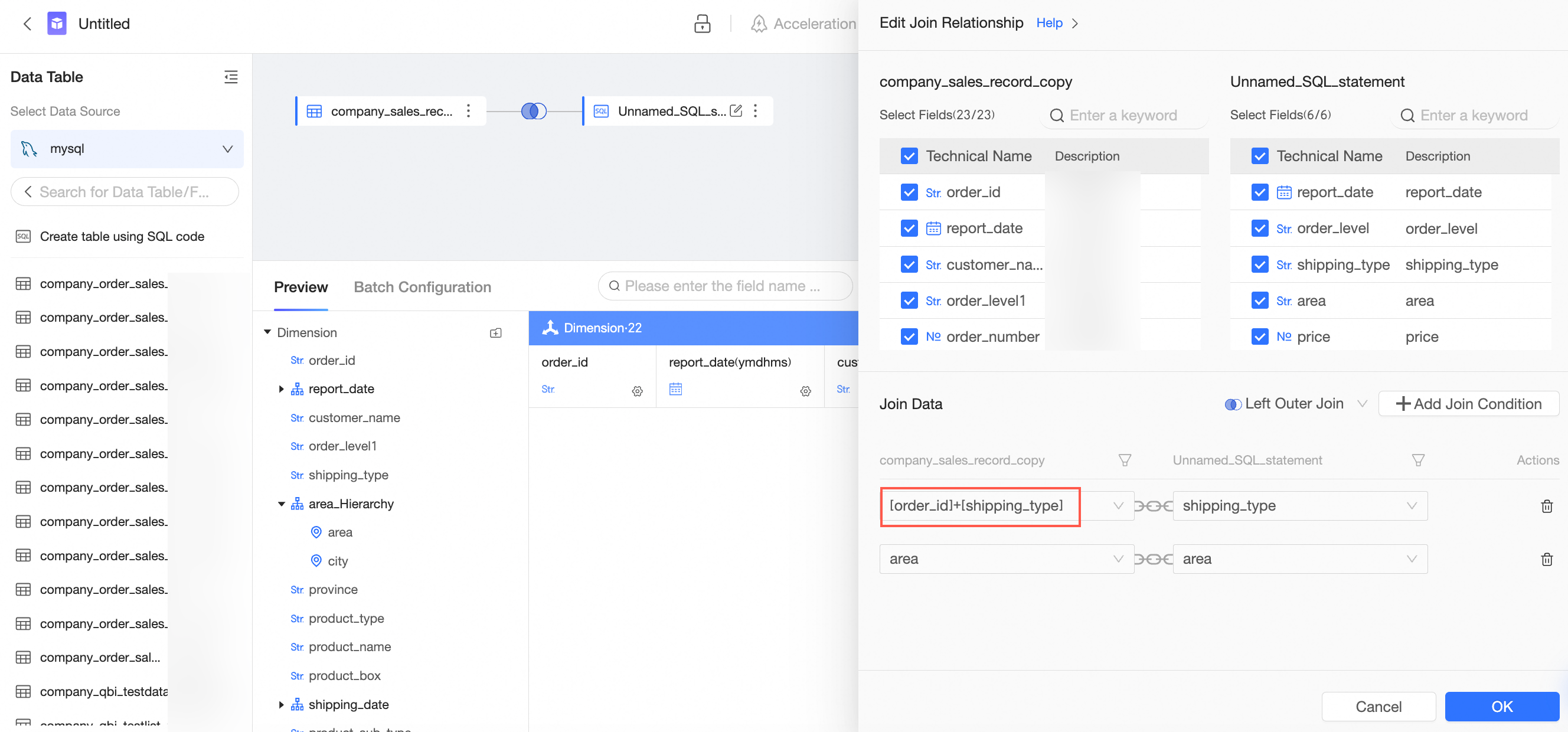Open the Help link
This screenshot has height=732, width=1568.
pyautogui.click(x=1049, y=23)
